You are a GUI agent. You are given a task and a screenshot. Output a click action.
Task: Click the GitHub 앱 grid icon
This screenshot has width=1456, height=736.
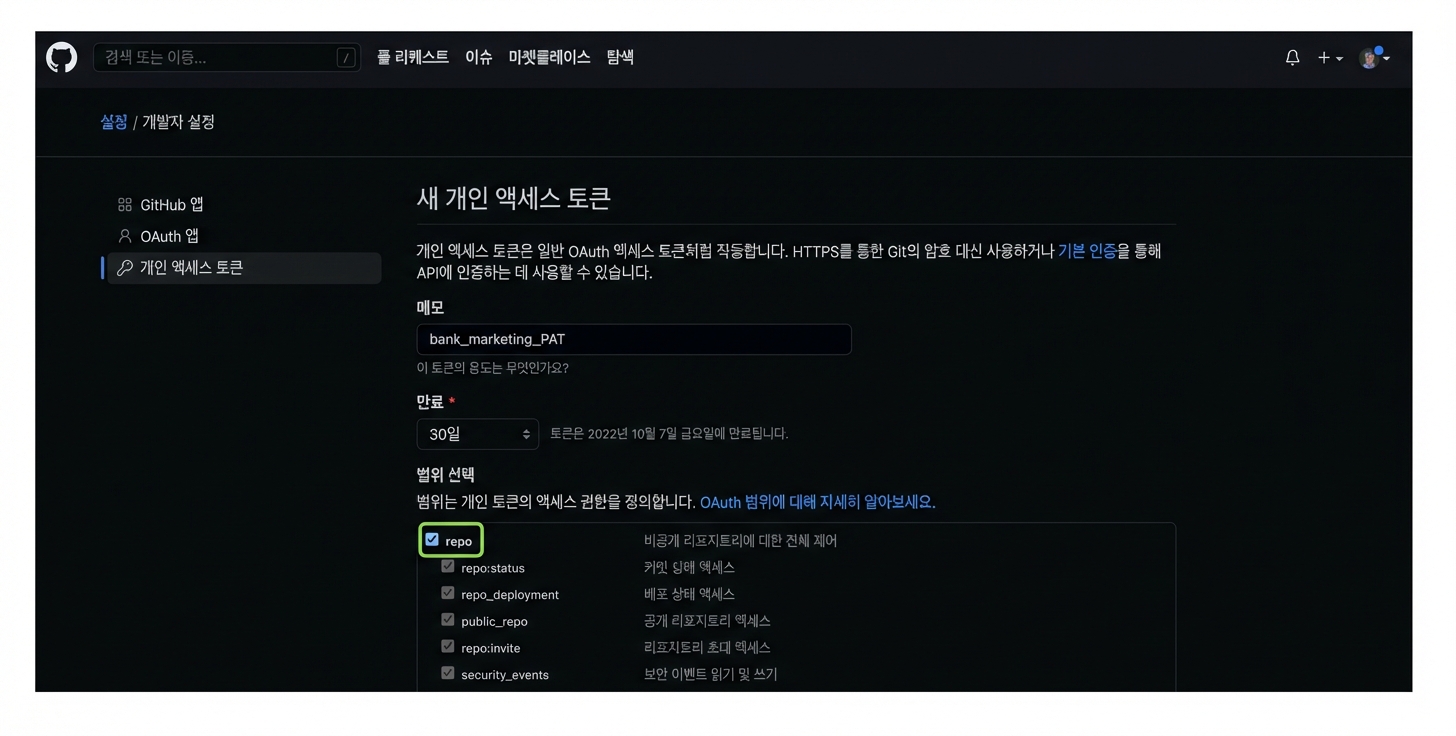(x=125, y=205)
